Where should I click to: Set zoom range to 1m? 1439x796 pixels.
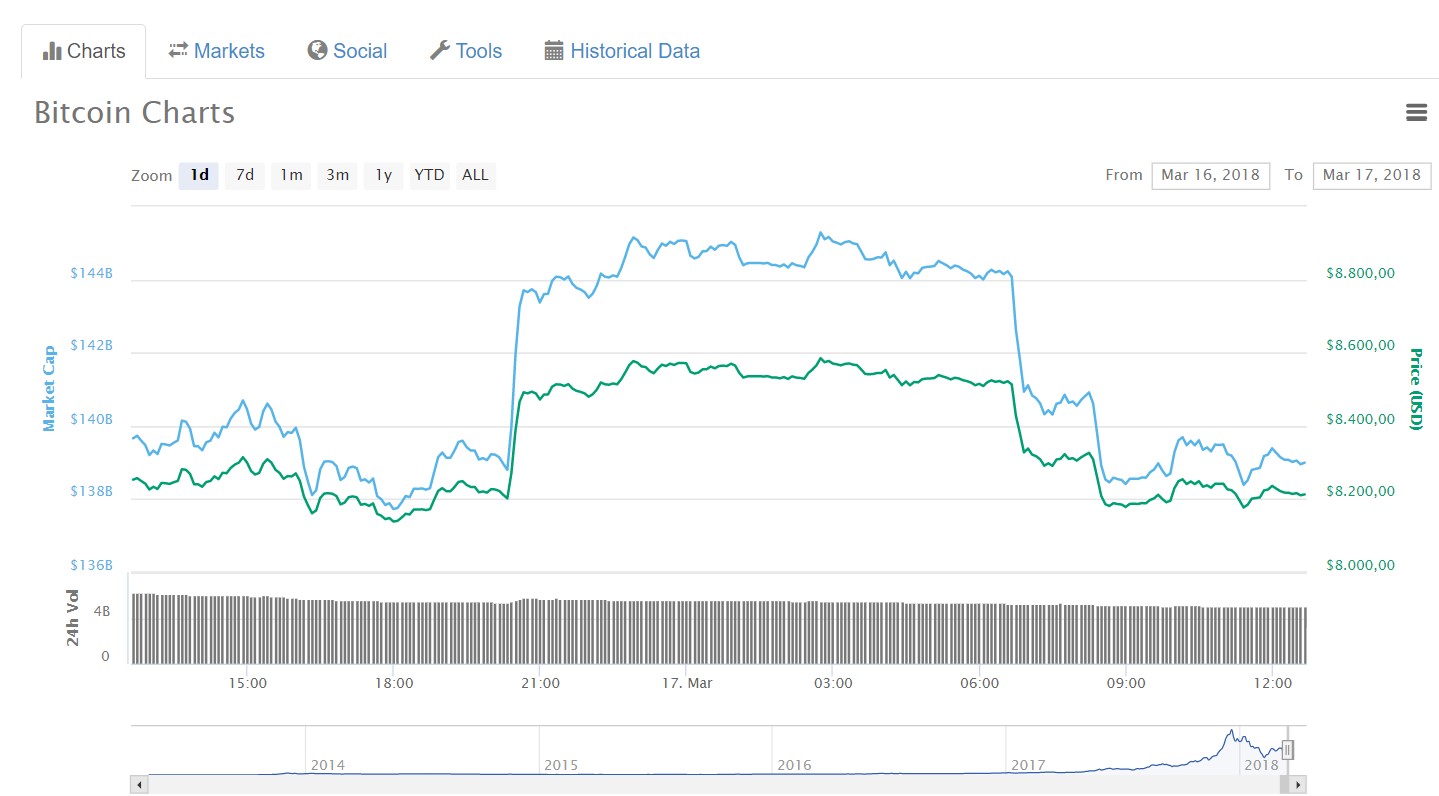(x=291, y=175)
